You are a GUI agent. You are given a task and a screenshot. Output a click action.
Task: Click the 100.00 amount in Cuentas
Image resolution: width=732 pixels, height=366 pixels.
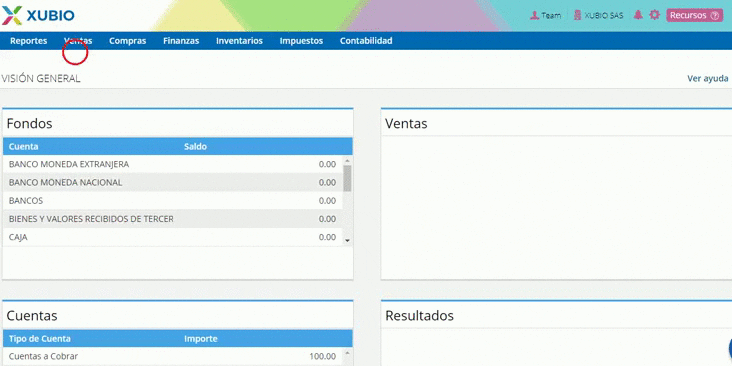323,356
